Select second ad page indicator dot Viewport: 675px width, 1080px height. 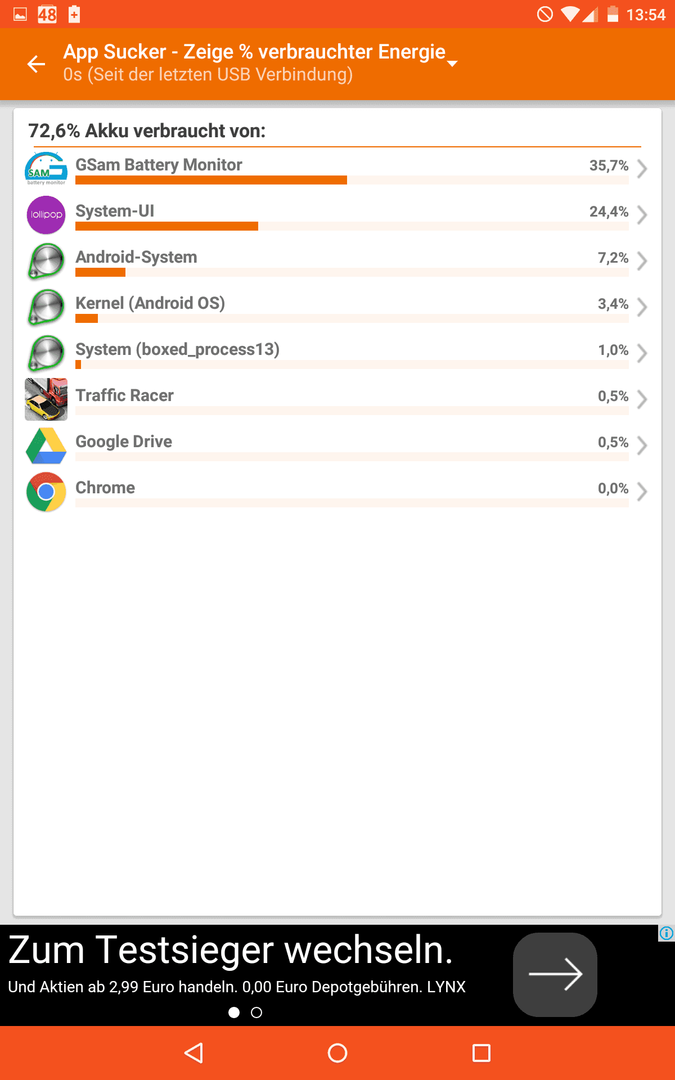256,1012
